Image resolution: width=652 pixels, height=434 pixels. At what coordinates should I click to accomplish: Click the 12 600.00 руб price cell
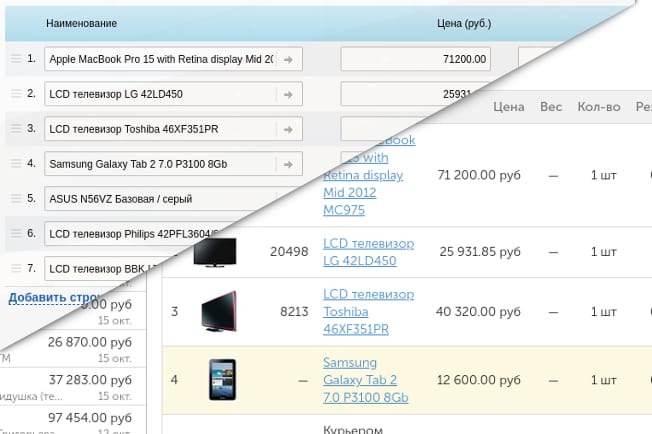[x=479, y=380]
